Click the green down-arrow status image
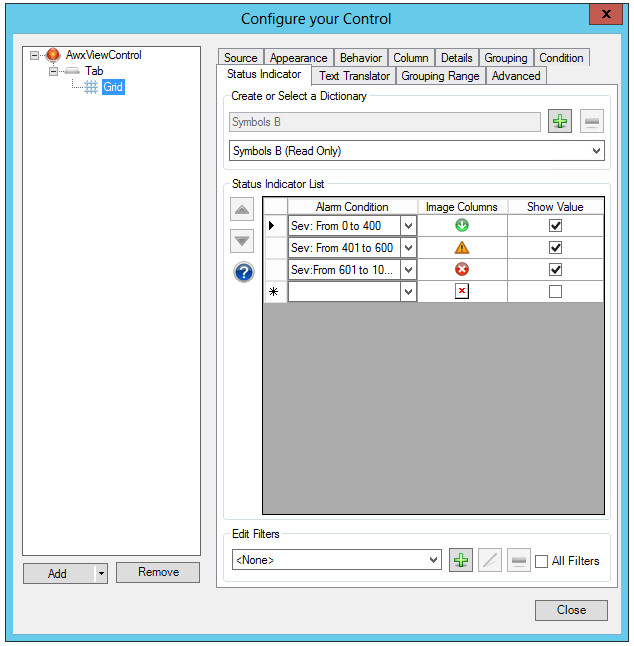 (461, 226)
